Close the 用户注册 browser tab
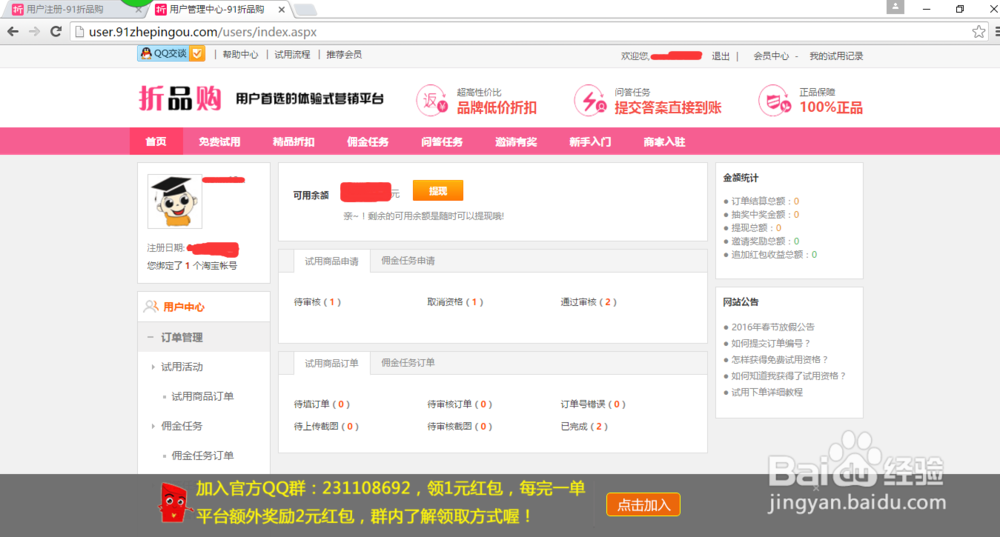This screenshot has height=537, width=1000. coord(138,10)
